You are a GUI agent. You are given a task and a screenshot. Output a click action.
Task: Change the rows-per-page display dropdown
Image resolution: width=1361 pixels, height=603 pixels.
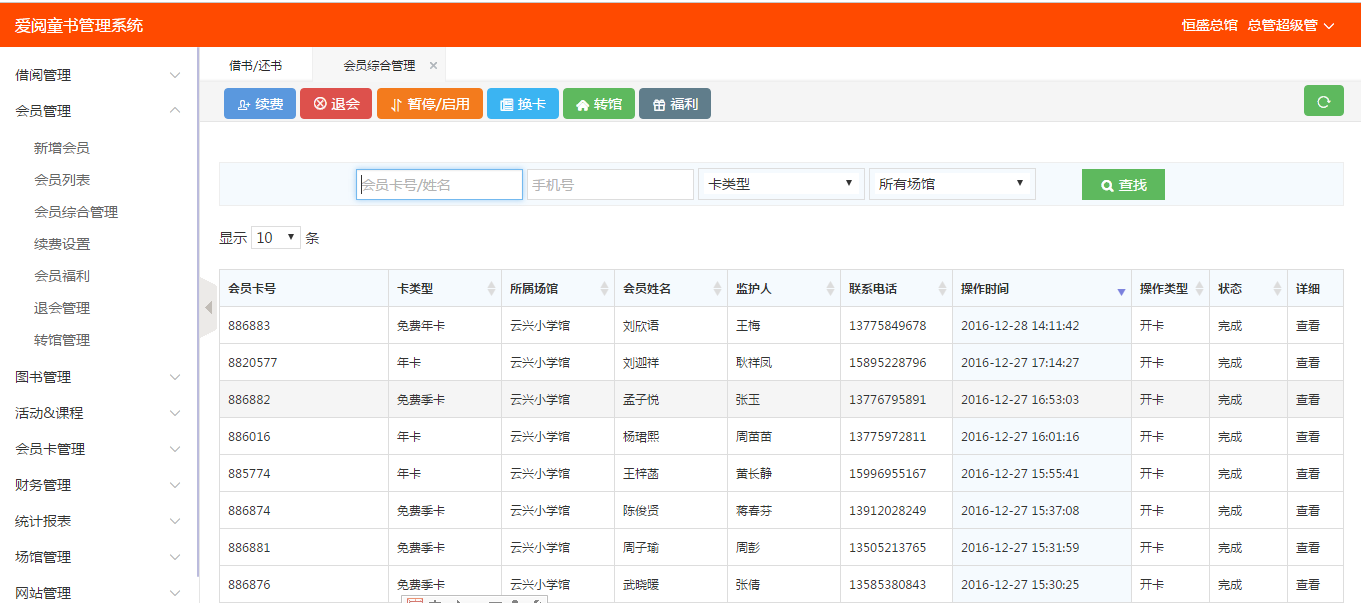coord(276,238)
